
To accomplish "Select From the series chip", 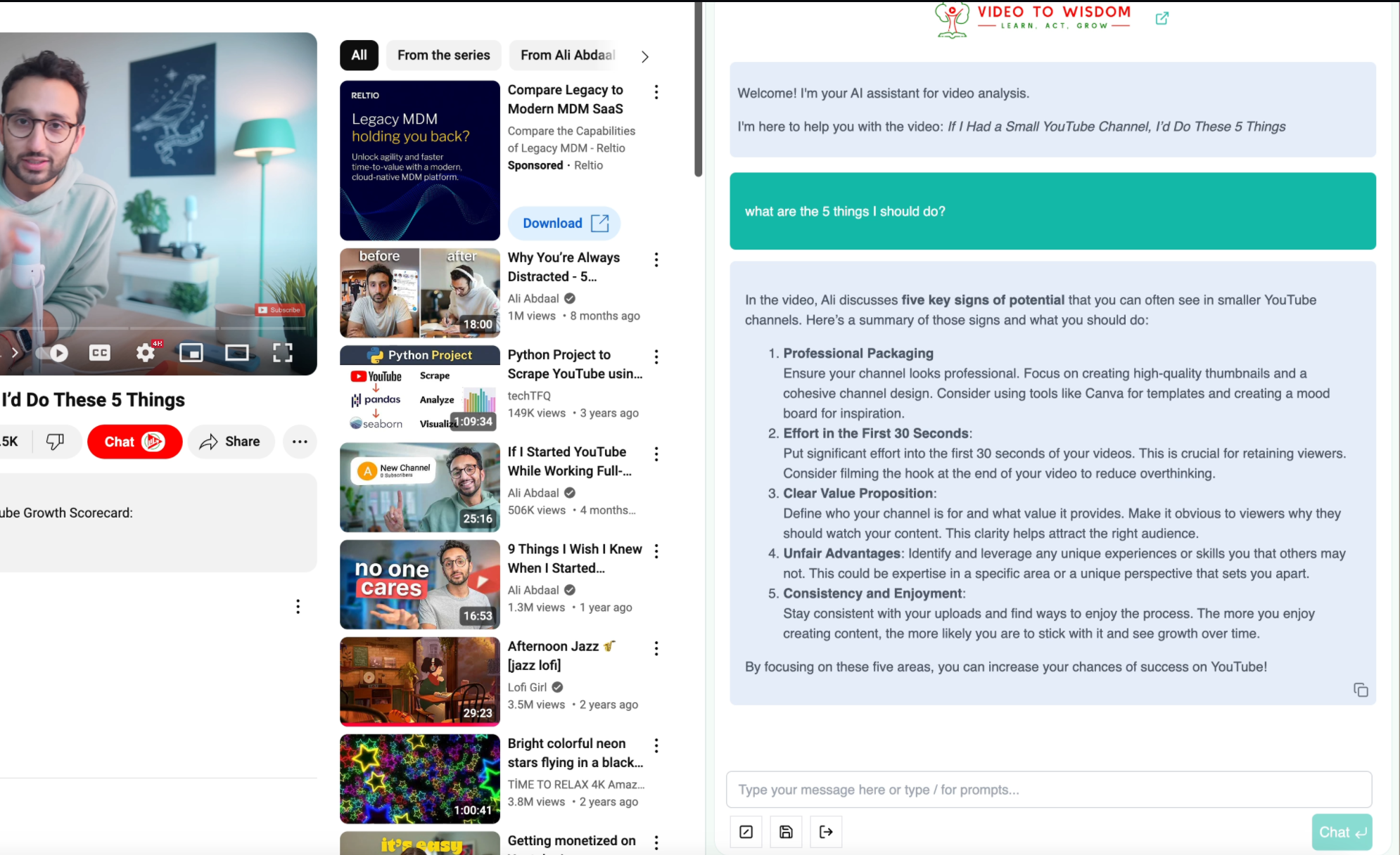I will coord(443,56).
